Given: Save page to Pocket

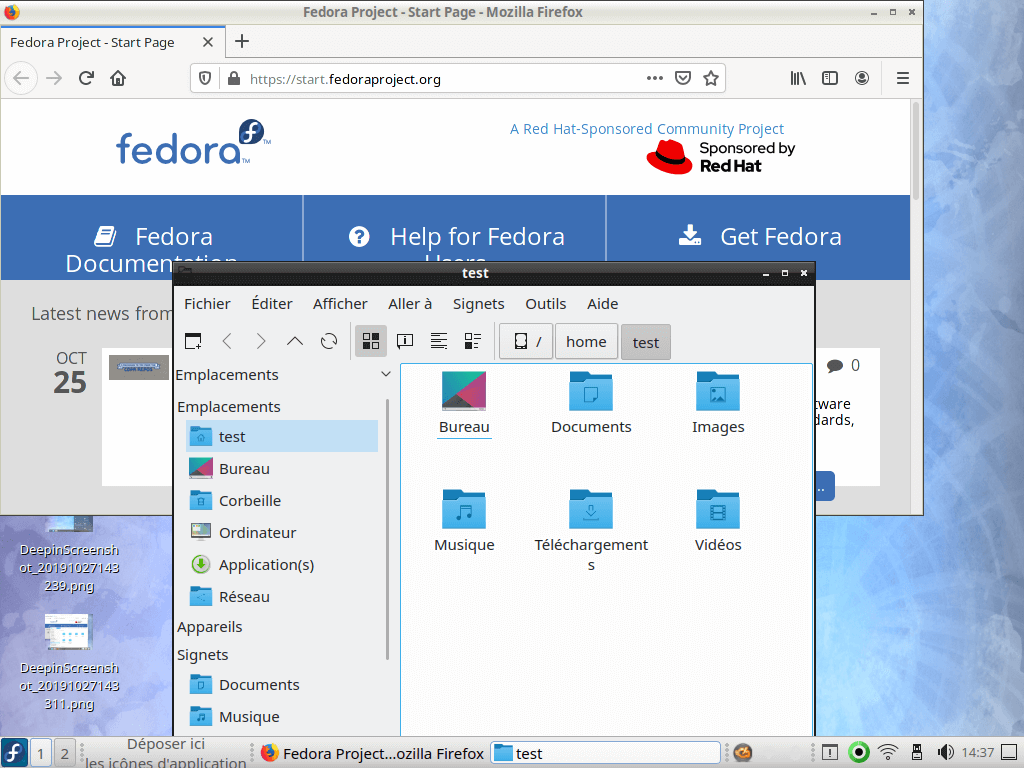Looking at the screenshot, I should coord(682,78).
